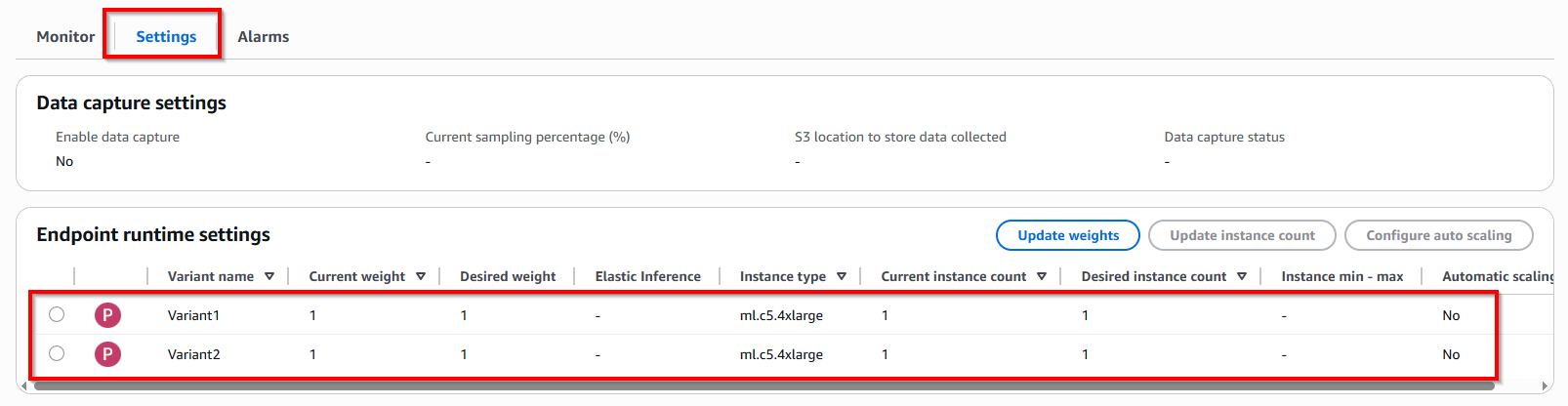Open the Settings tab
1568x406 pixels.
pos(166,36)
